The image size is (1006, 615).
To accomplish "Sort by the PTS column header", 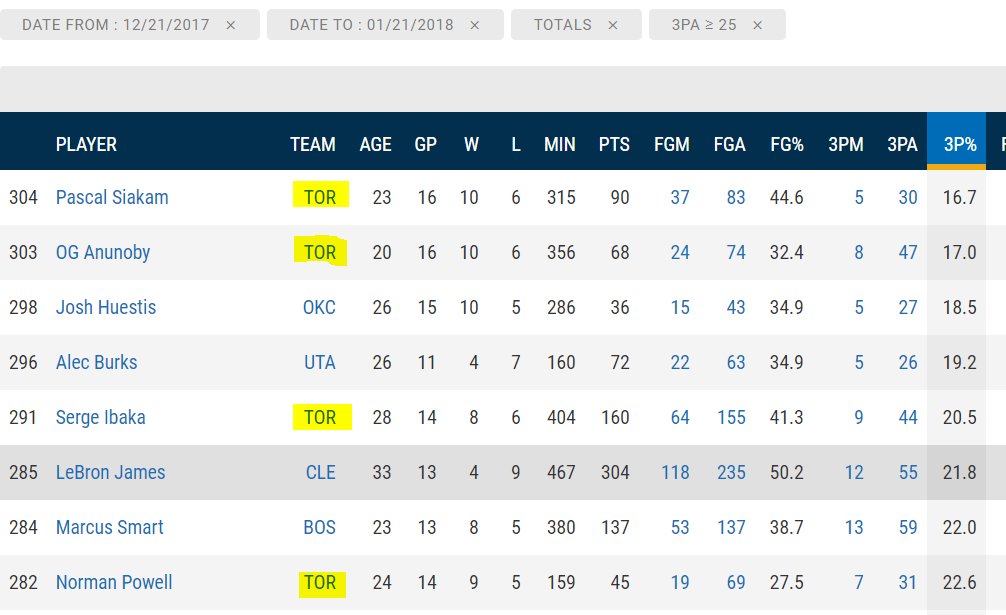I will click(614, 144).
